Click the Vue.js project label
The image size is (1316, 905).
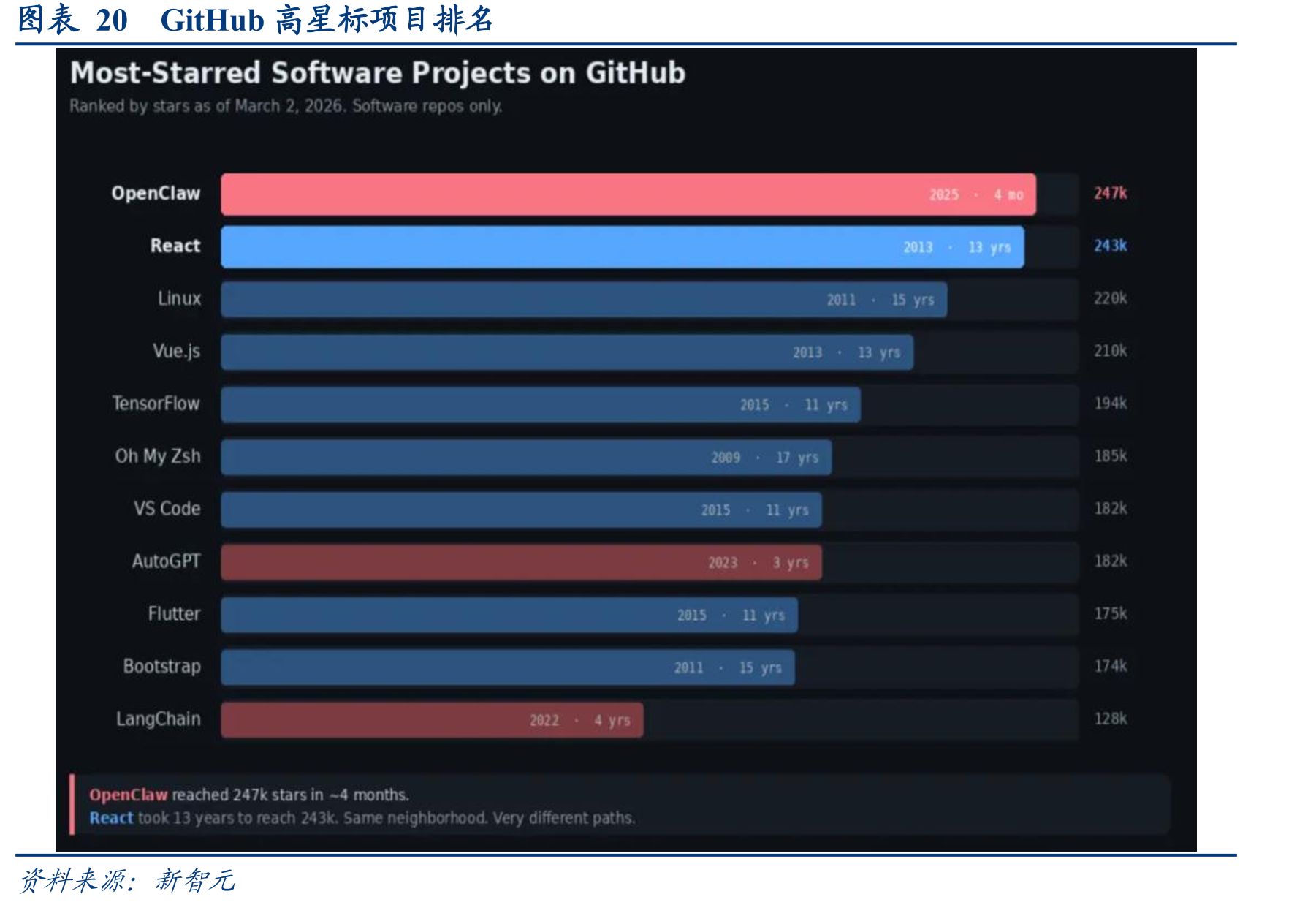pos(176,351)
